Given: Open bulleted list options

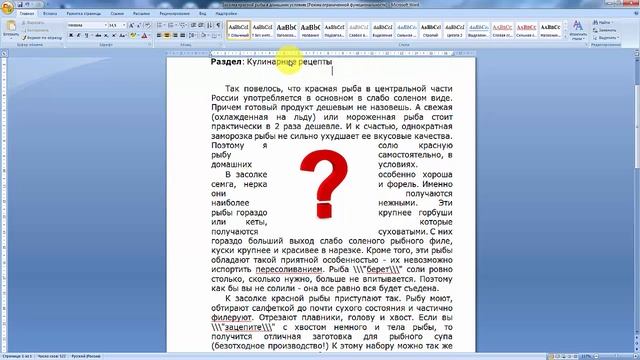Looking at the screenshot, I should (160, 25).
